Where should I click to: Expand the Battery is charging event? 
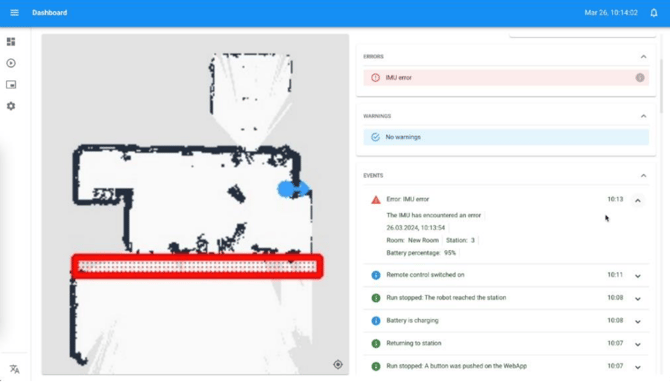coord(638,321)
